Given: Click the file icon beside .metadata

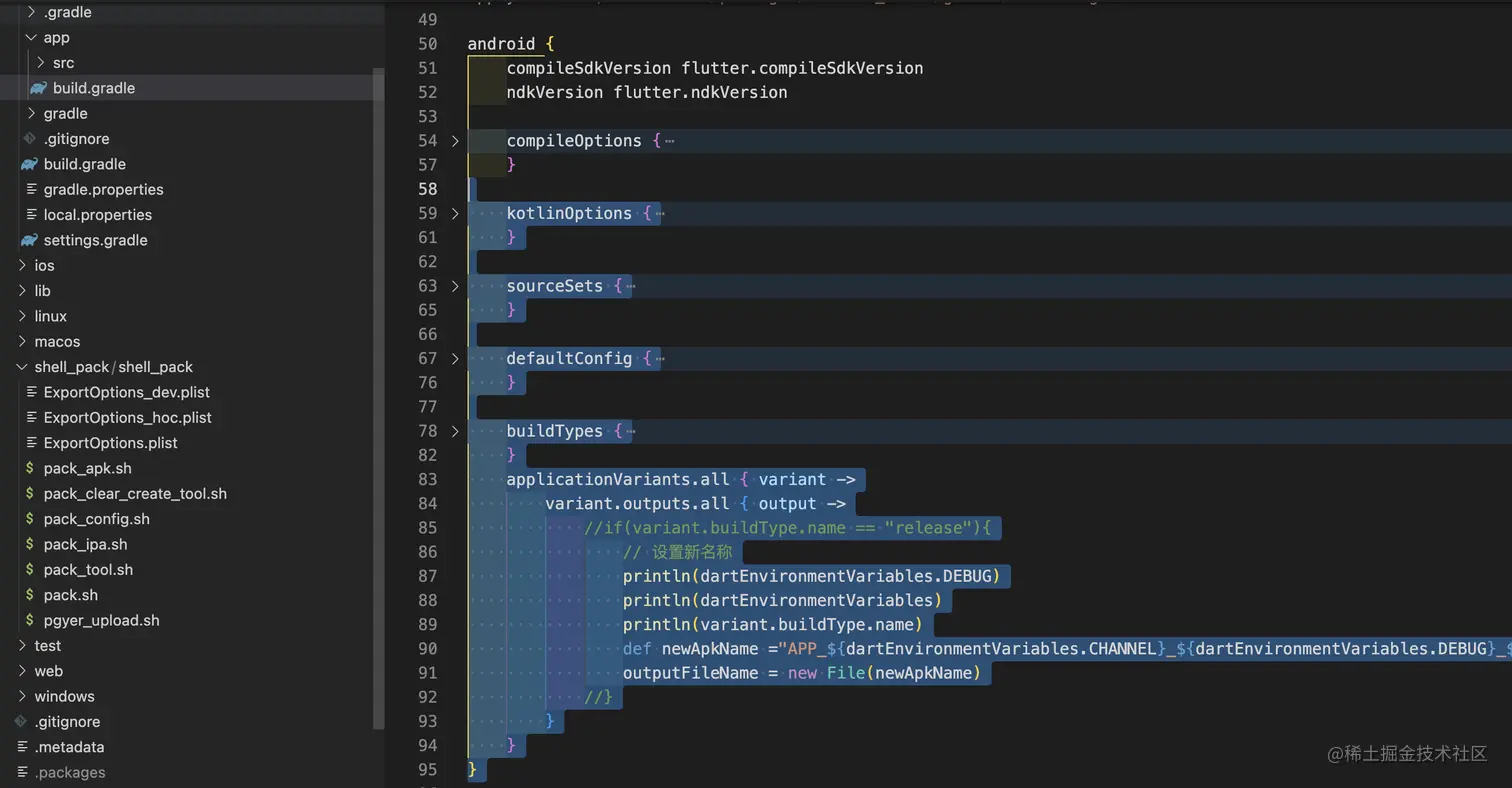Looking at the screenshot, I should pyautogui.click(x=21, y=747).
